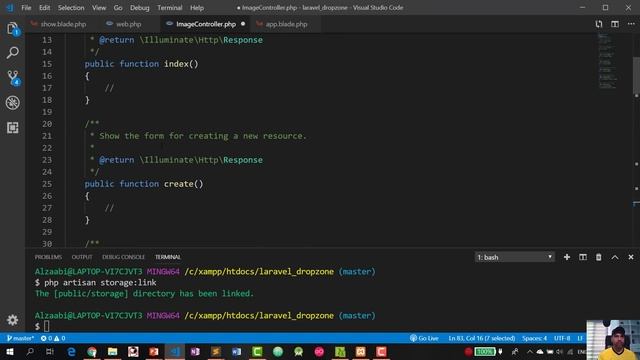
Task: Show hidden system tray icons chevron
Action: pyautogui.click(x=530, y=351)
